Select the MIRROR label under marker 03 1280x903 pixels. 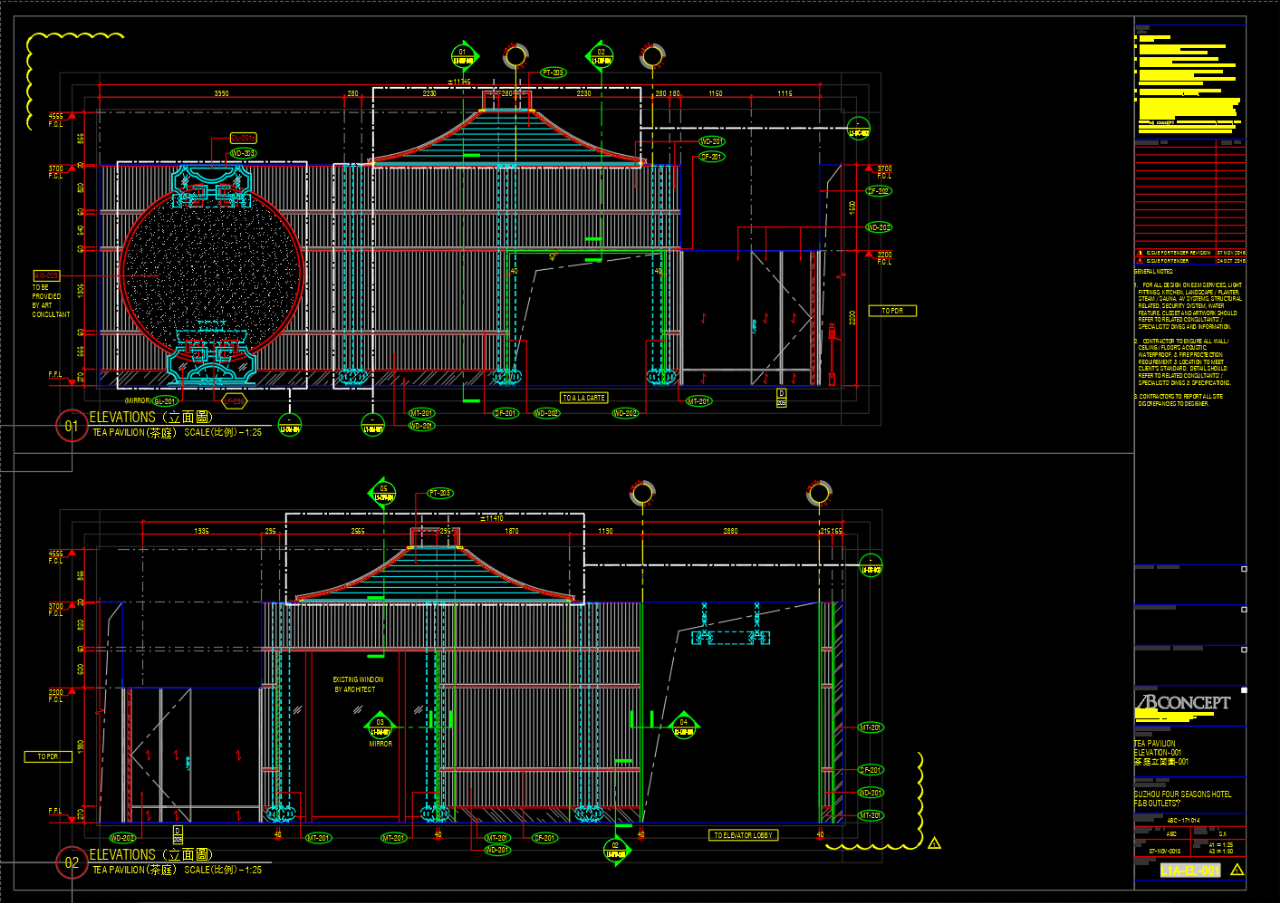pyautogui.click(x=380, y=744)
